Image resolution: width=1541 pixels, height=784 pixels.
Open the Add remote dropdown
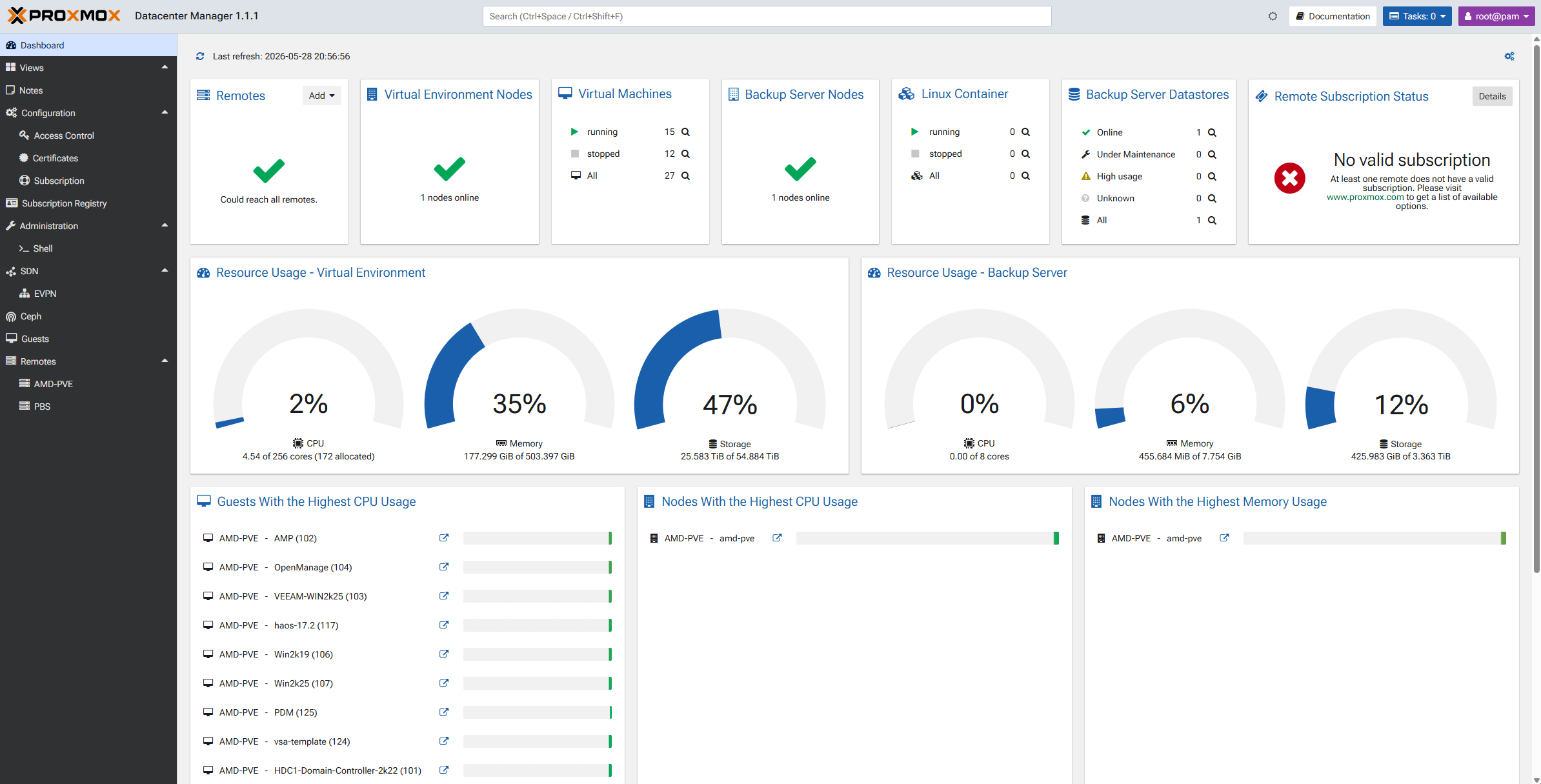321,95
